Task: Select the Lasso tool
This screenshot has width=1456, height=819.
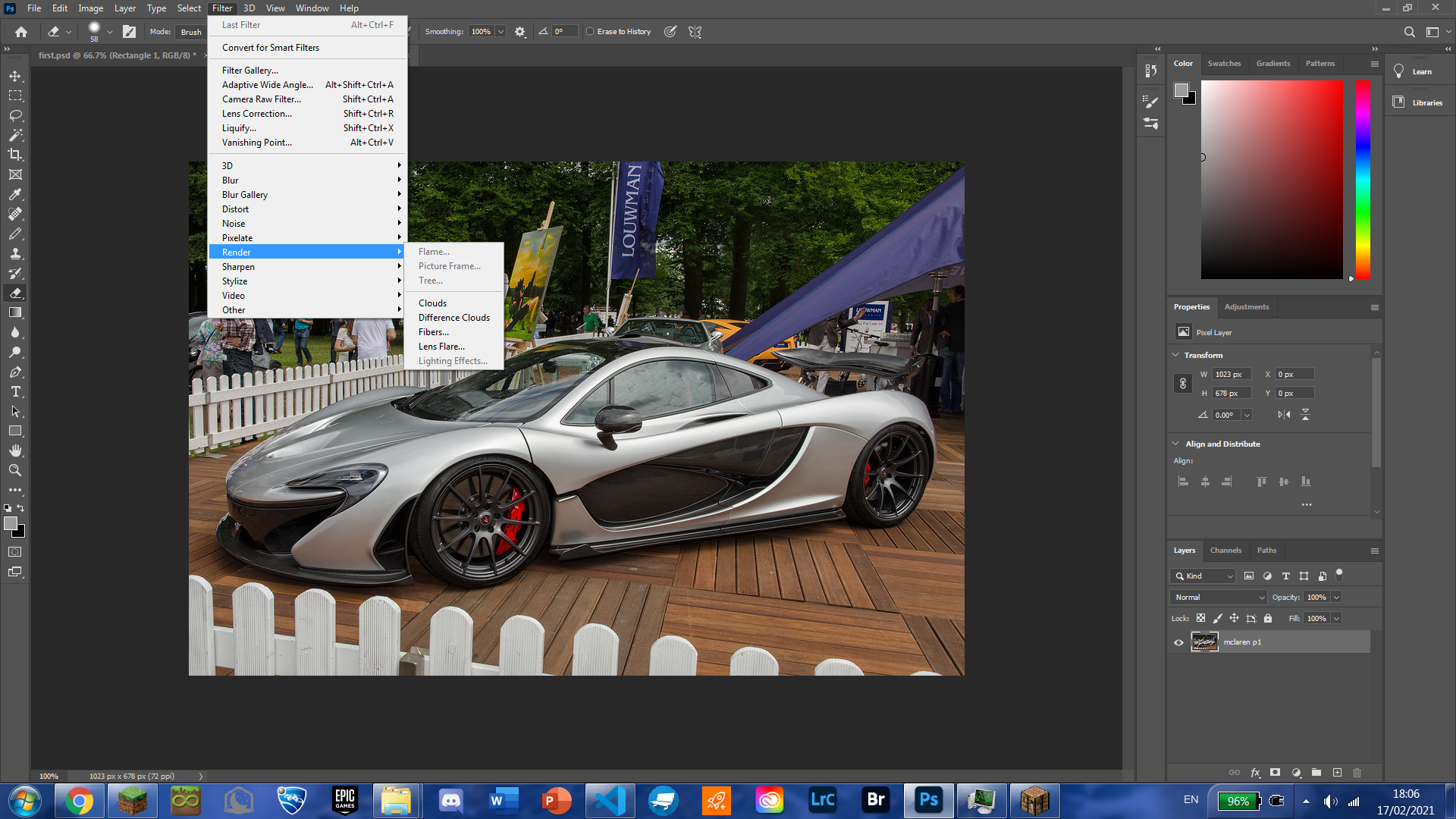Action: coord(15,115)
